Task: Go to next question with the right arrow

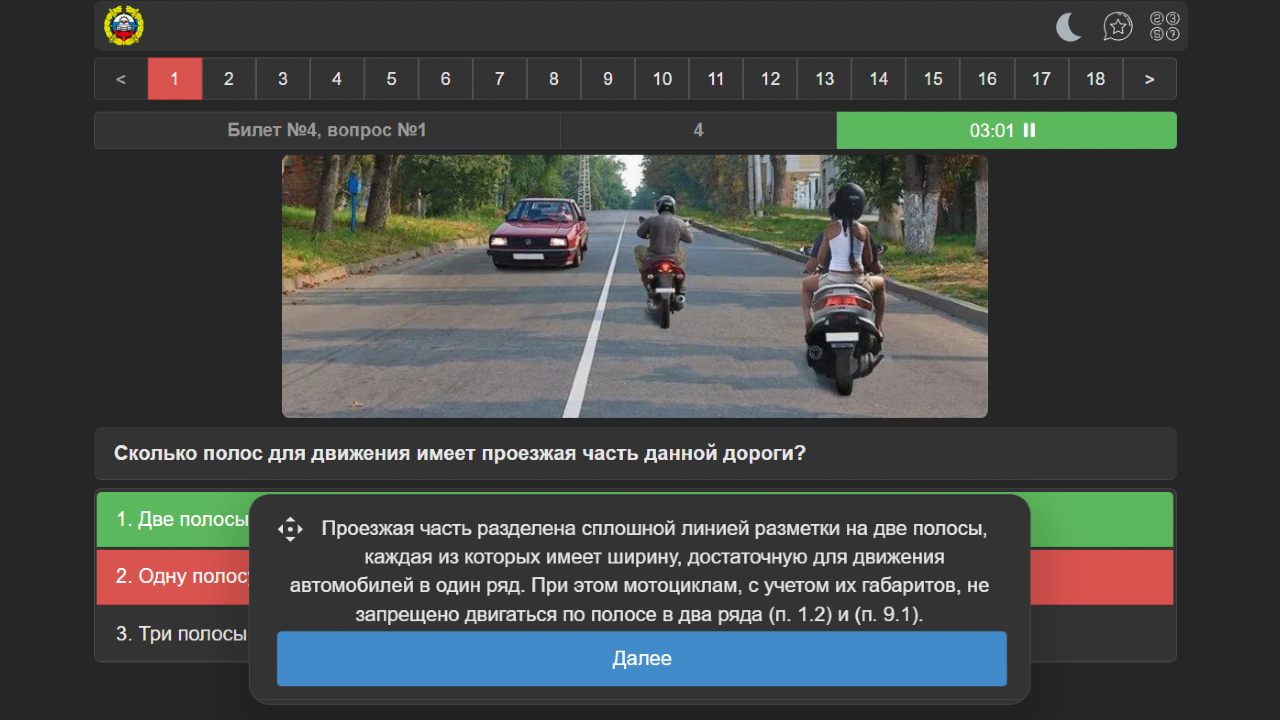Action: 1149,78
